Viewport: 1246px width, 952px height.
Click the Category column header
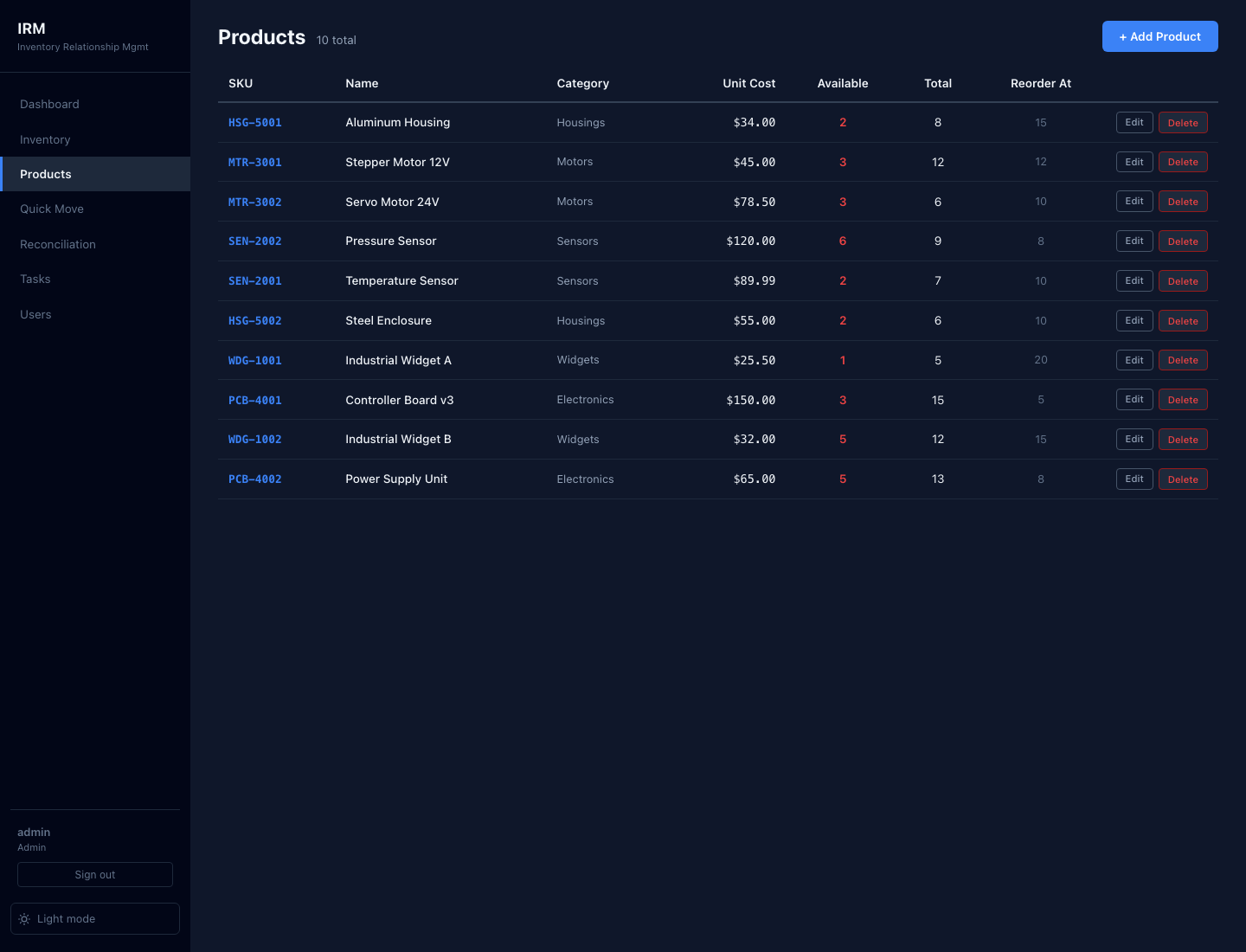(582, 83)
